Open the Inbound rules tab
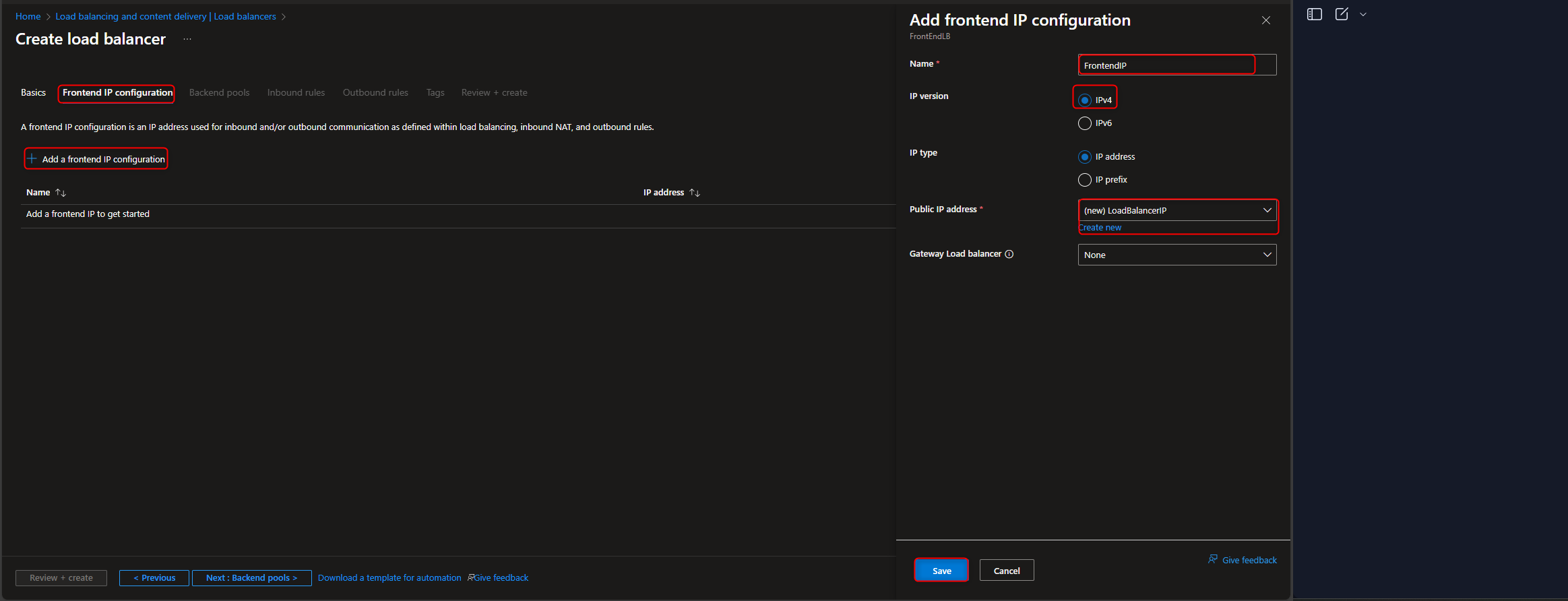This screenshot has width=1568, height=601. (296, 92)
